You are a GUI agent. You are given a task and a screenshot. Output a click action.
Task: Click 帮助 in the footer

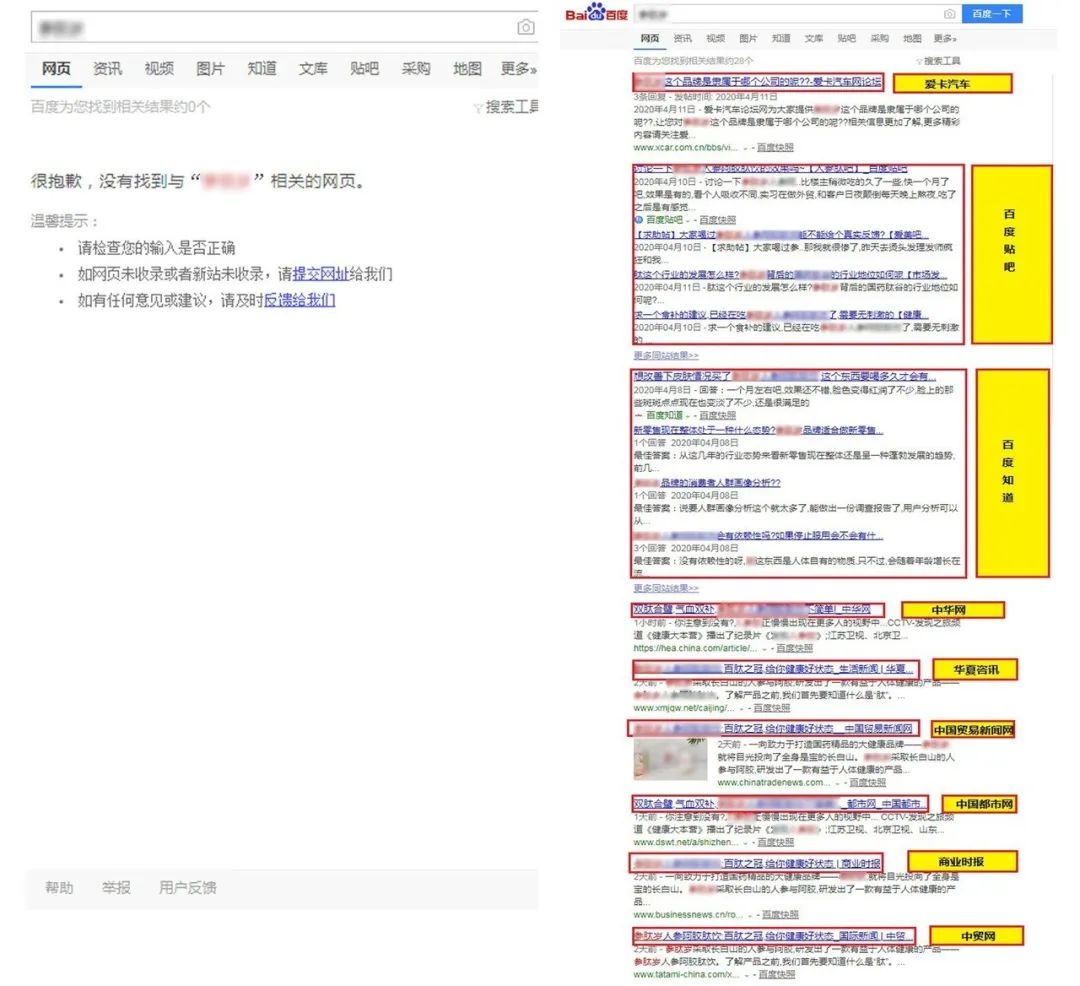click(59, 888)
